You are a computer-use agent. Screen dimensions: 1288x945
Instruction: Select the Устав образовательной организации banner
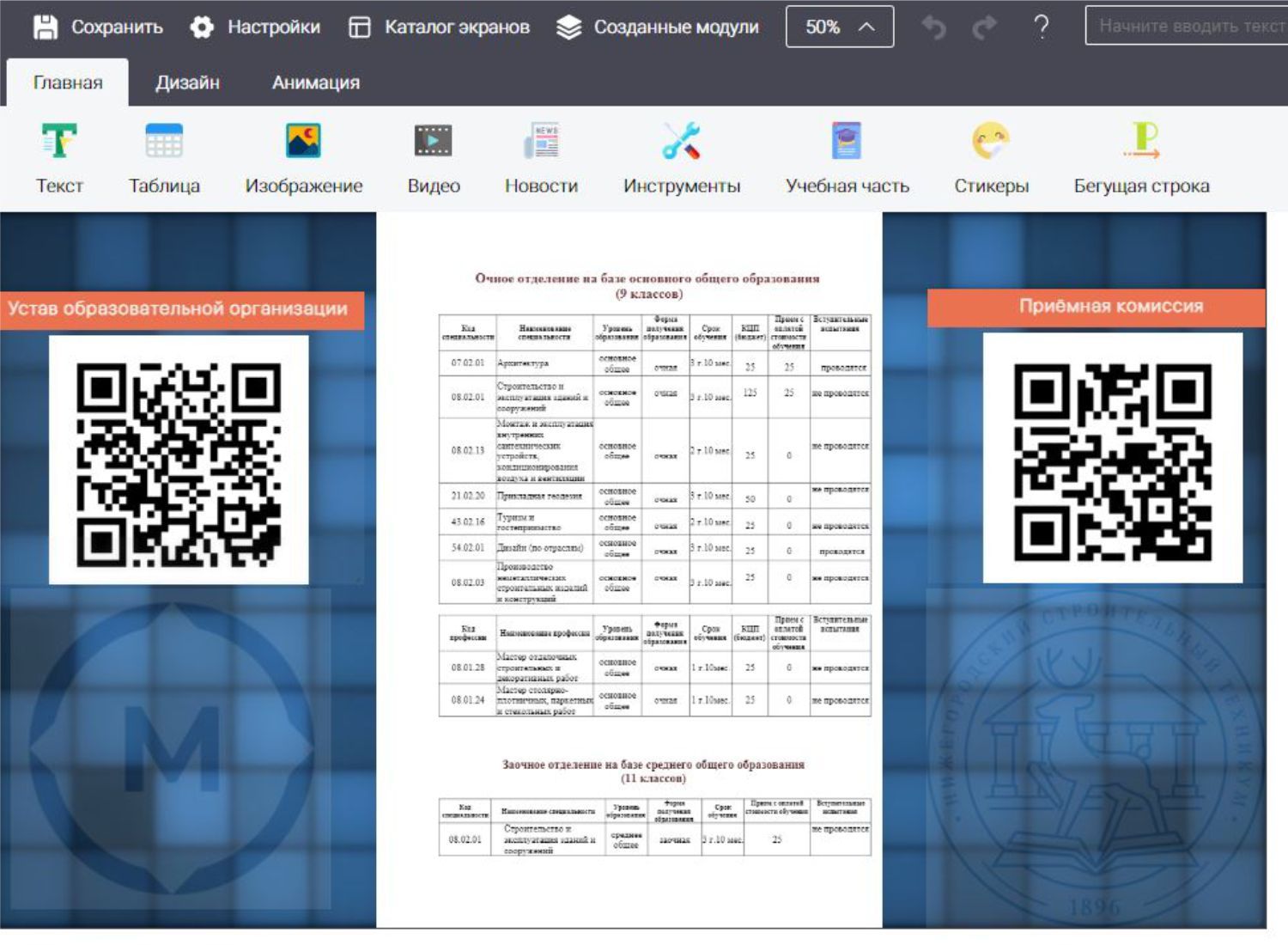tap(182, 309)
